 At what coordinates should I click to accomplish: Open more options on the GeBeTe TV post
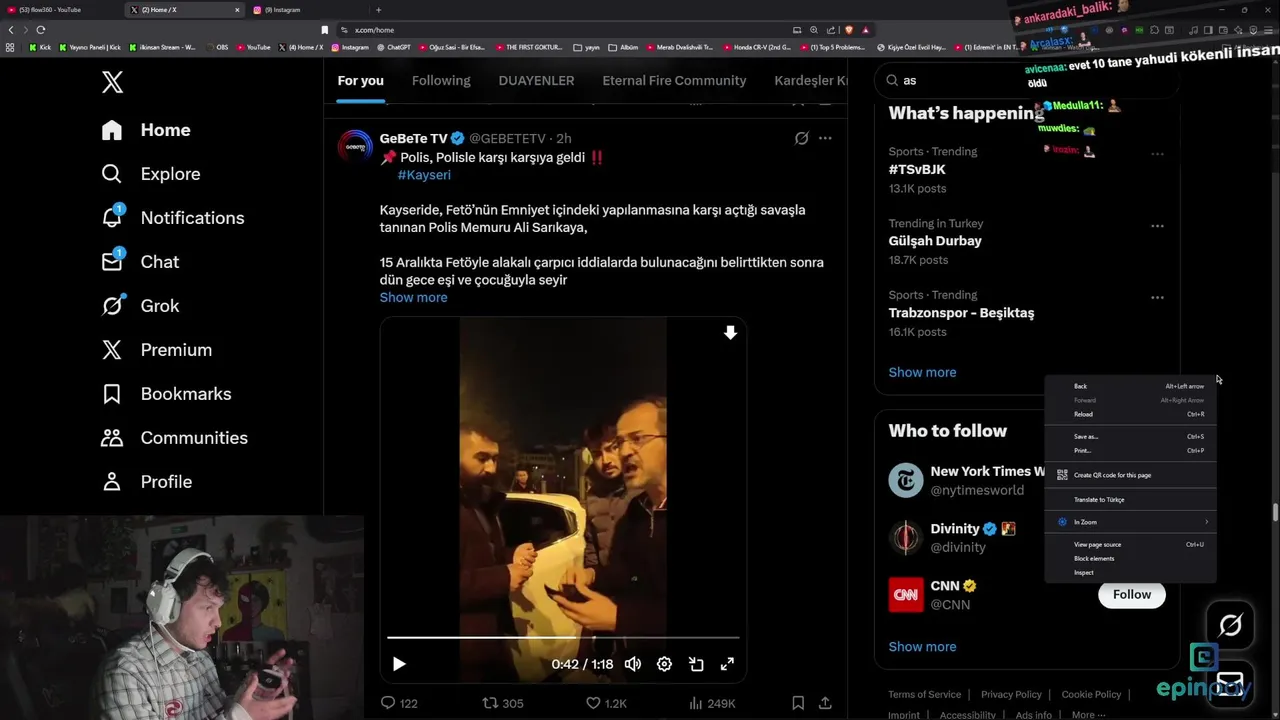coord(825,139)
